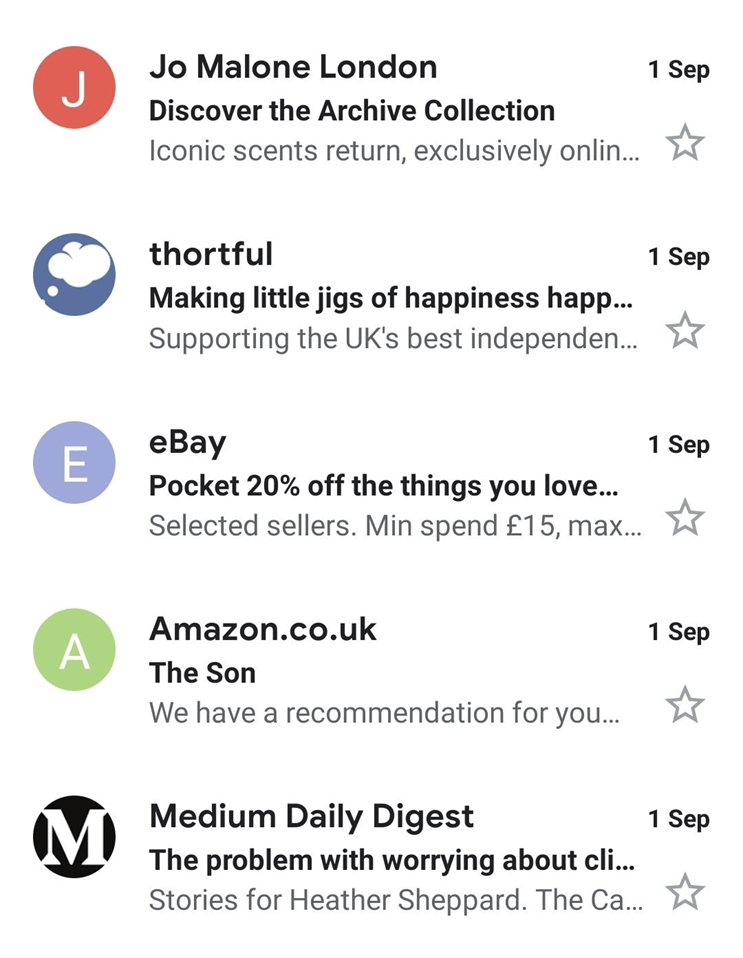Star the thortful email
743x958 pixels.
(685, 330)
